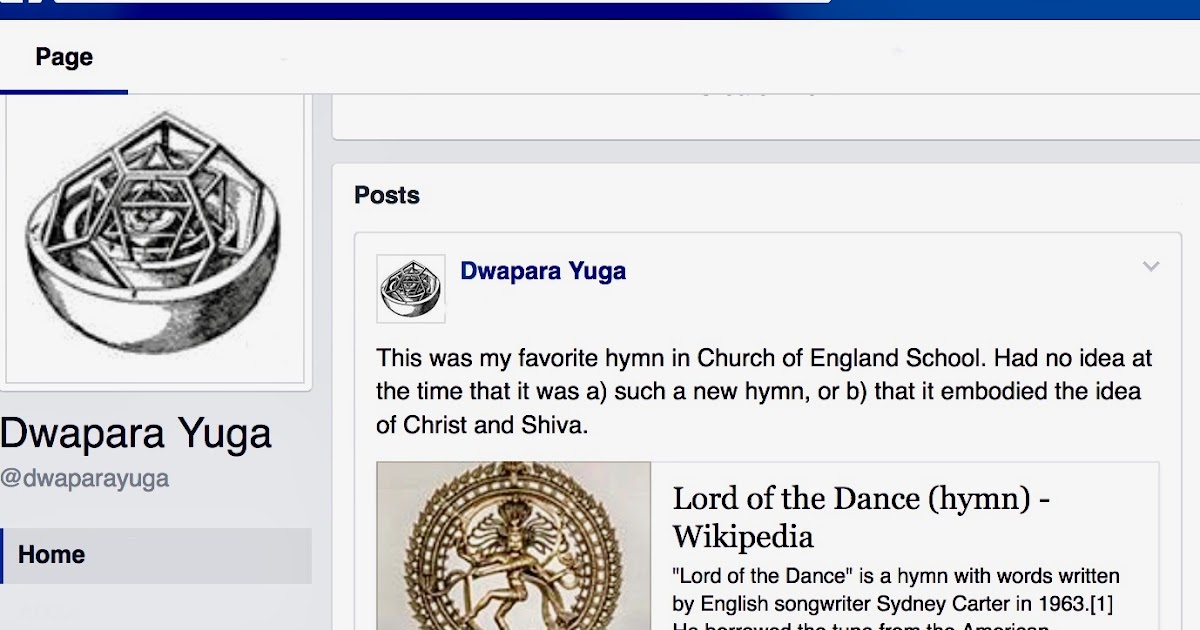Click the small post author avatar
The height and width of the screenshot is (630, 1200).
point(411,290)
